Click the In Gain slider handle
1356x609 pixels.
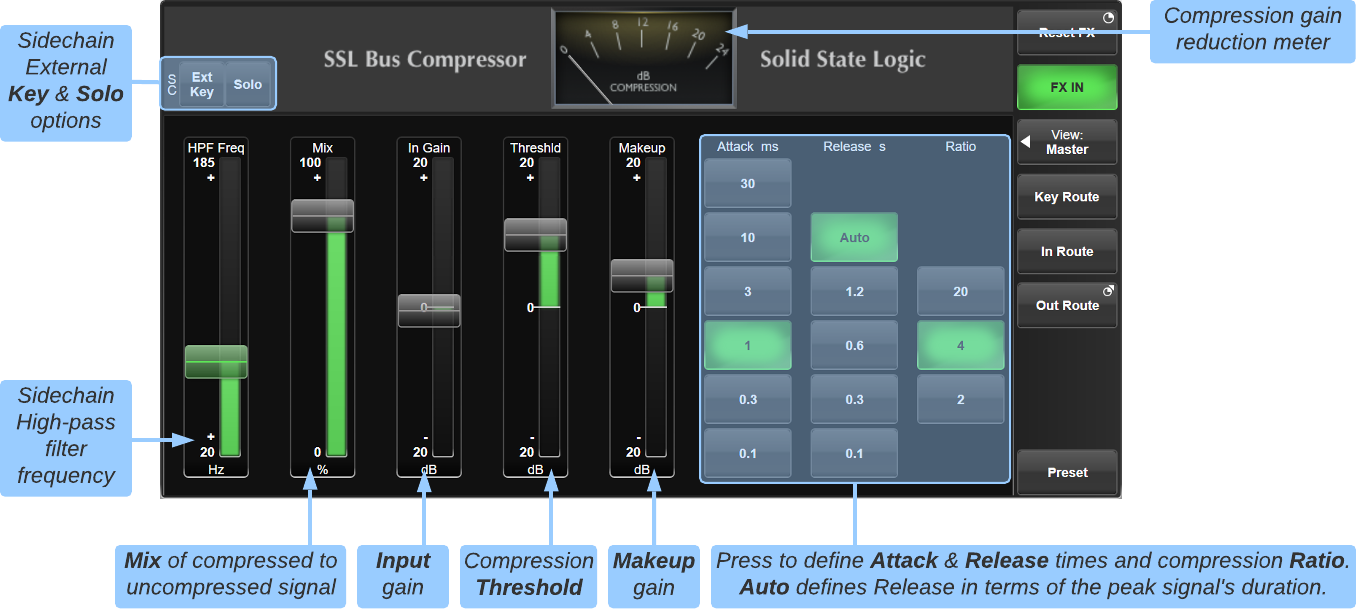point(429,310)
